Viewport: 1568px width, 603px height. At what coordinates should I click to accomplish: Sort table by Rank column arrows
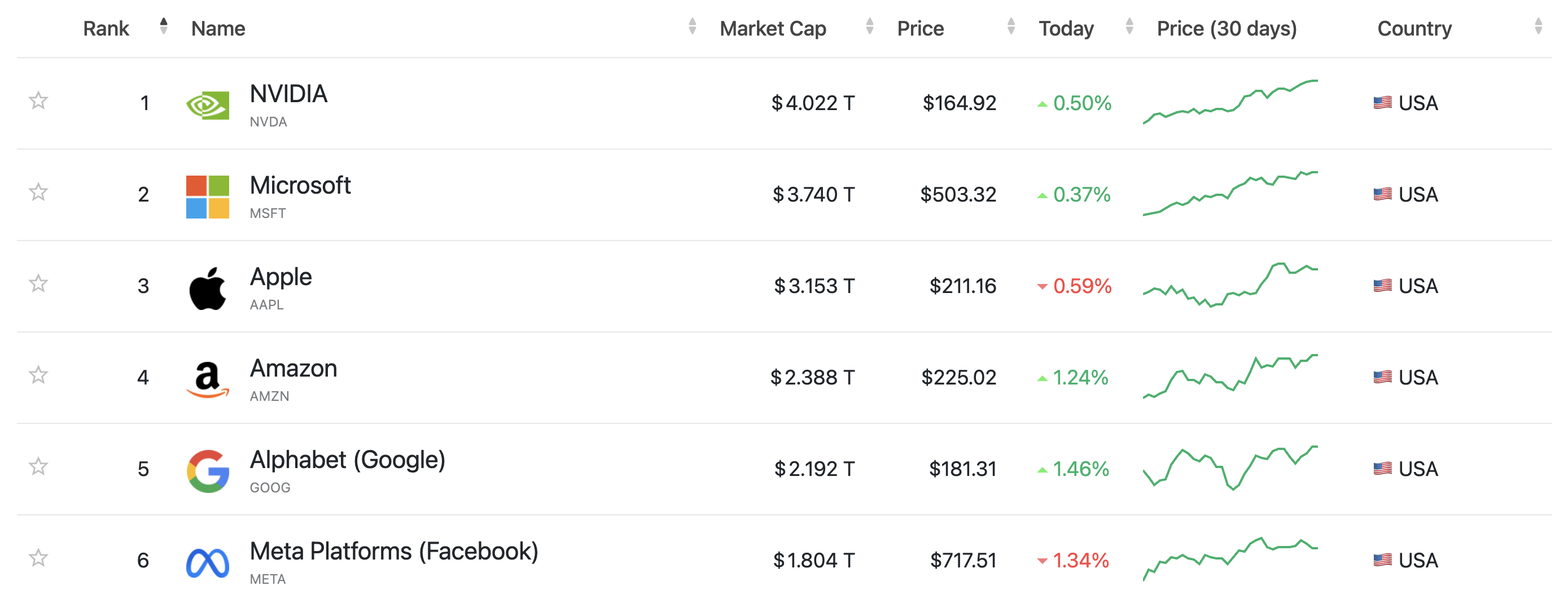(x=163, y=26)
